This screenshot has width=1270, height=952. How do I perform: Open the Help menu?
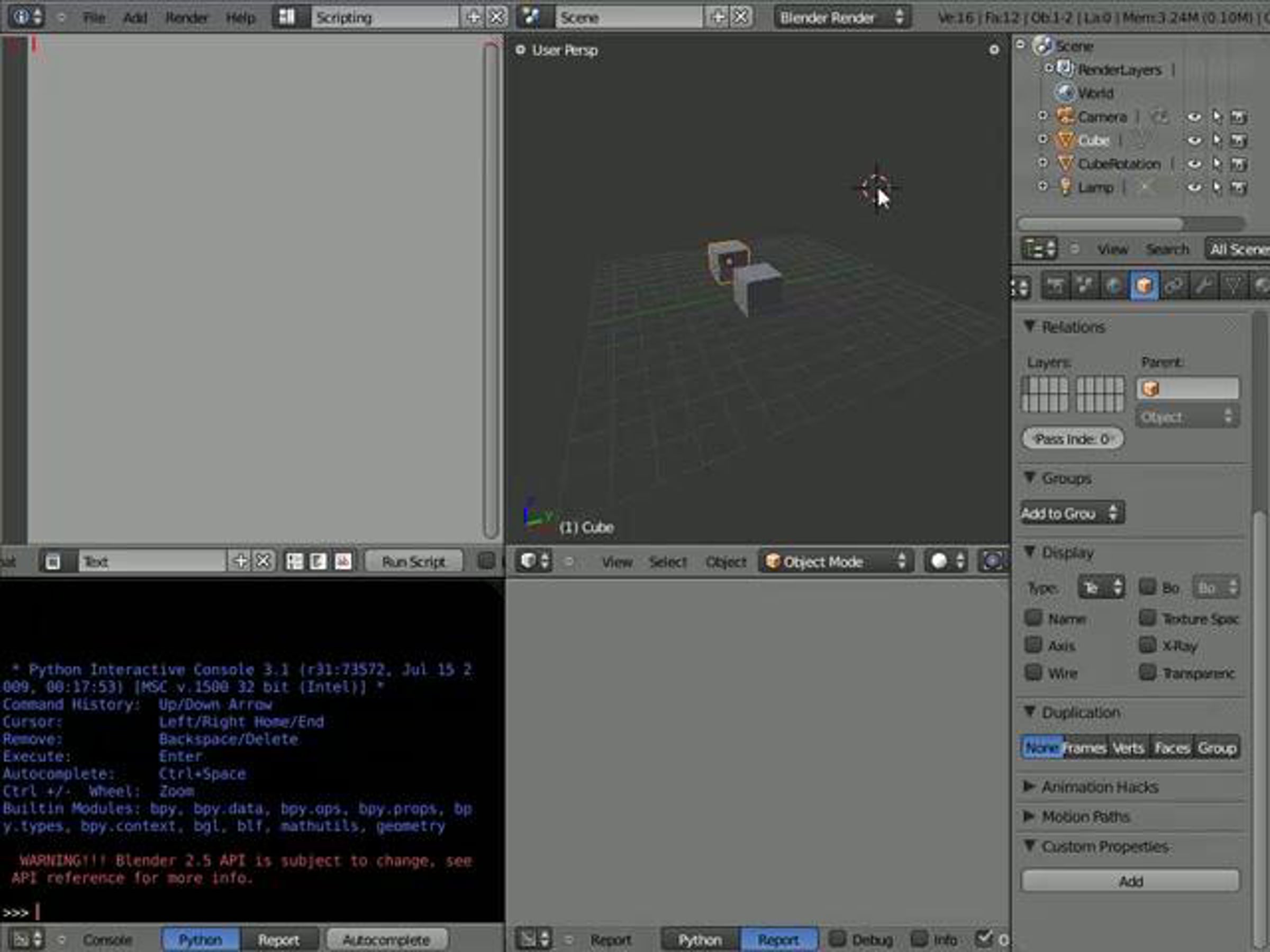[x=241, y=18]
